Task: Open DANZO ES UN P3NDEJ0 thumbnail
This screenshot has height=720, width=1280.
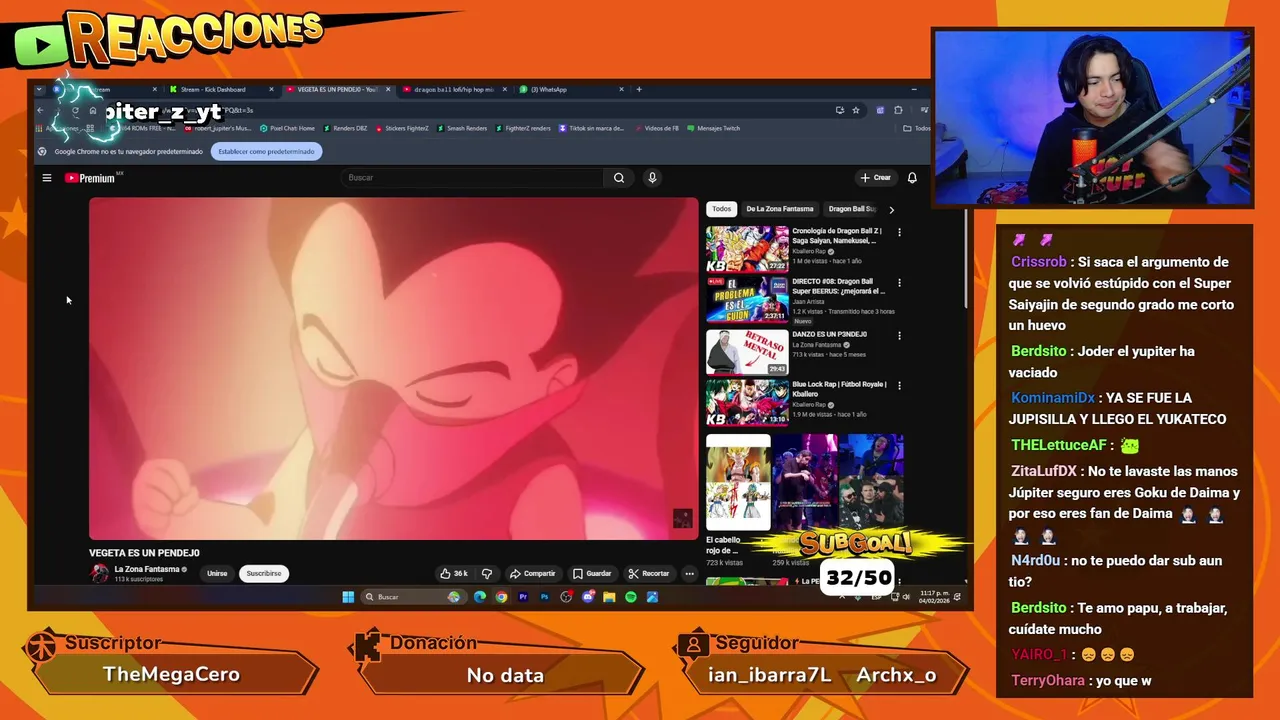Action: tap(747, 352)
